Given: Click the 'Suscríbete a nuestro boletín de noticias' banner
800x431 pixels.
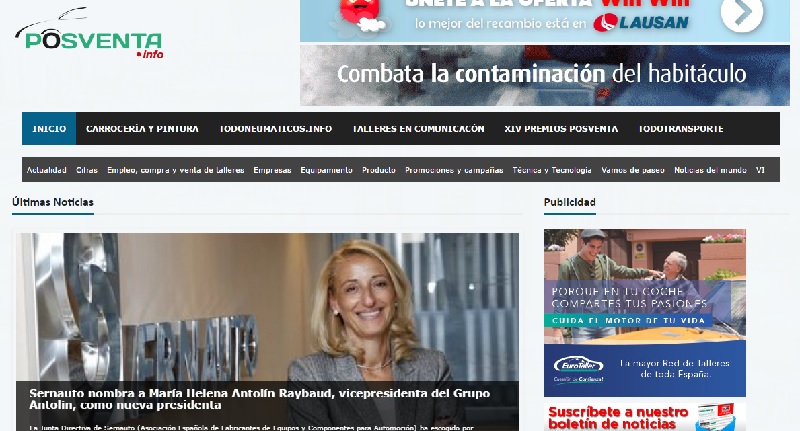Looking at the screenshot, I should click(x=645, y=417).
